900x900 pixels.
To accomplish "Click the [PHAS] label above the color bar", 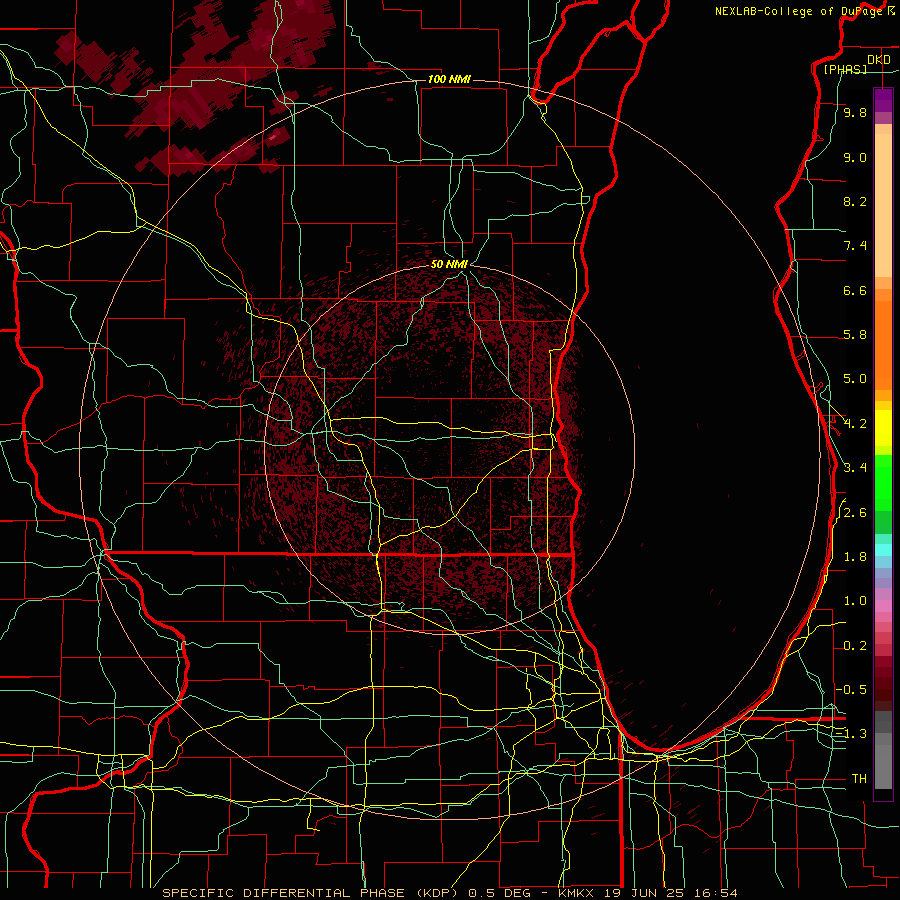I will click(x=845, y=70).
